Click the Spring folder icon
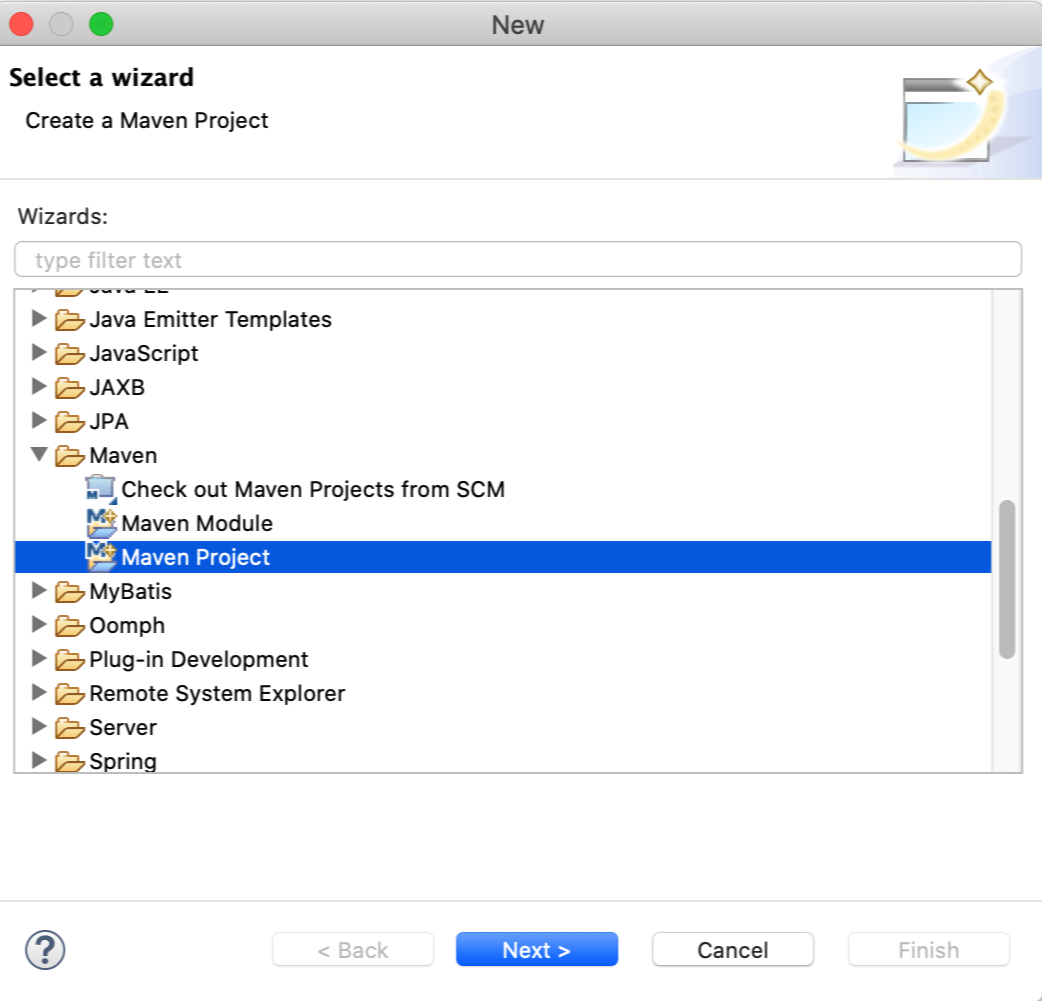 70,761
